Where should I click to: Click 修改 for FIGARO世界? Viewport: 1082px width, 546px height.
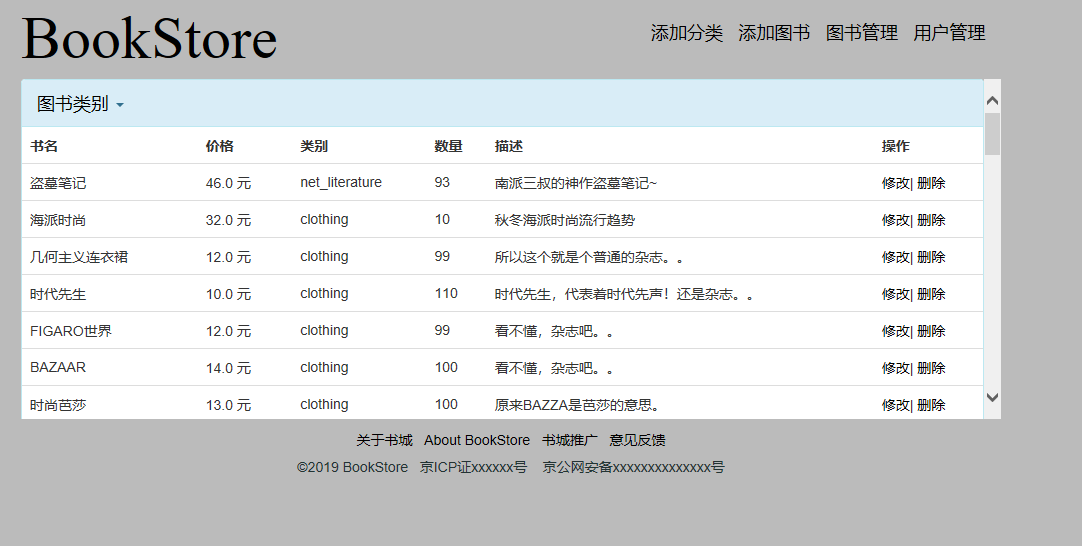896,331
